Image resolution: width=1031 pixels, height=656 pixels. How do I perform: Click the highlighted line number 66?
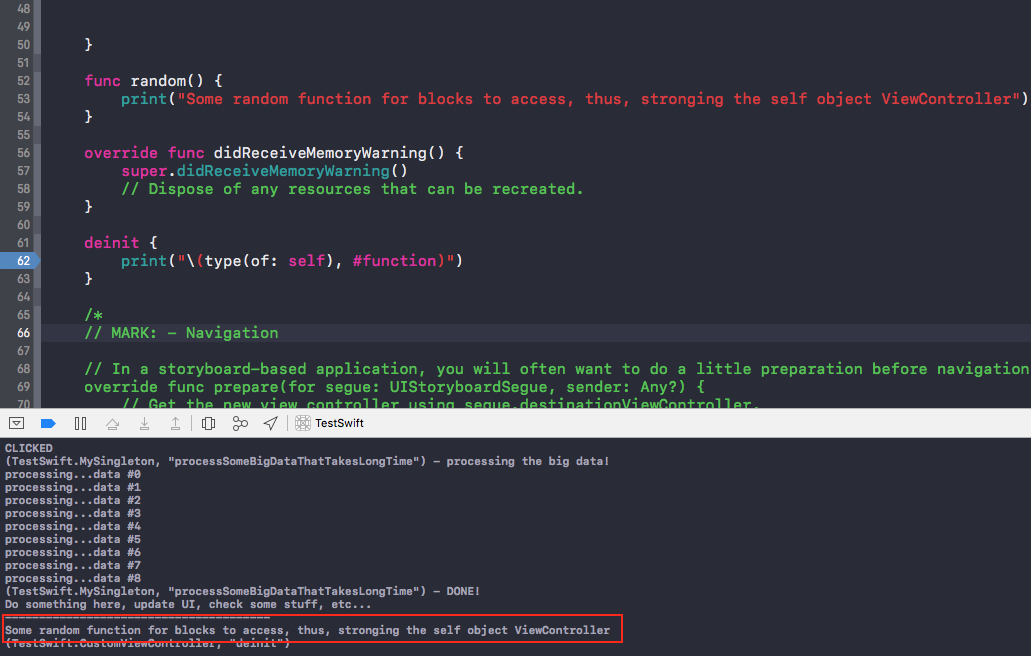(x=24, y=333)
